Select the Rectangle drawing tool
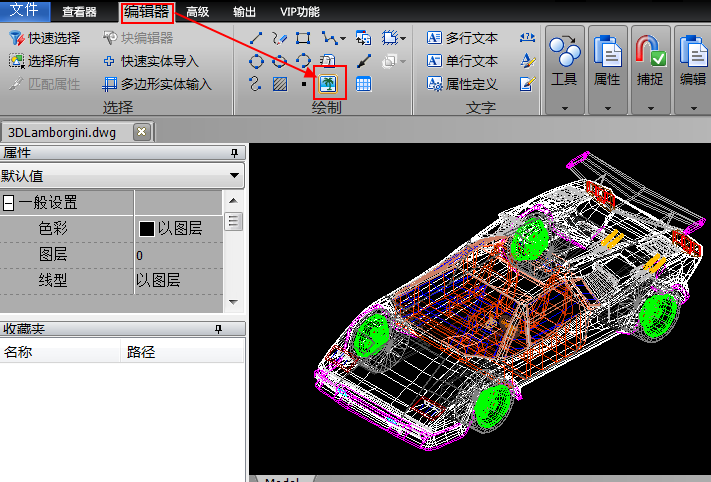Viewport: 711px width, 482px height. tap(303, 38)
